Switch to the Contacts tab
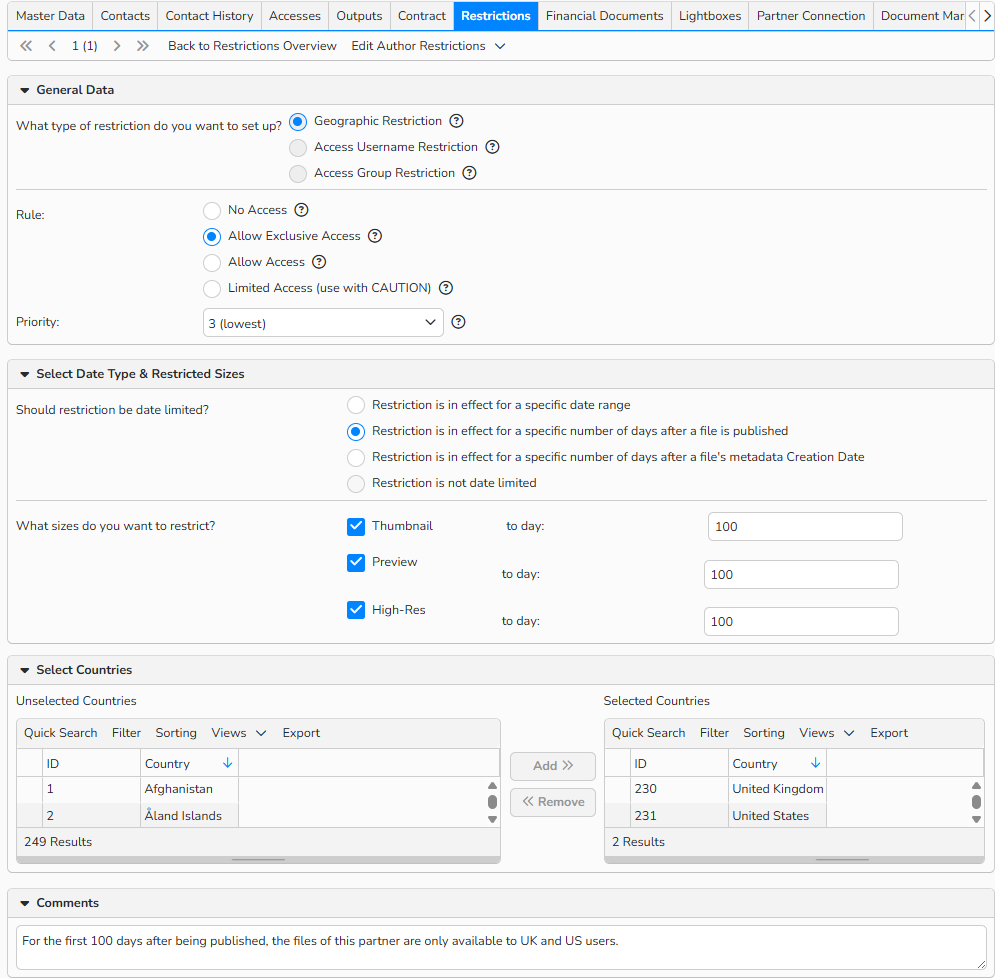The height and width of the screenshot is (978, 995). [x=125, y=16]
